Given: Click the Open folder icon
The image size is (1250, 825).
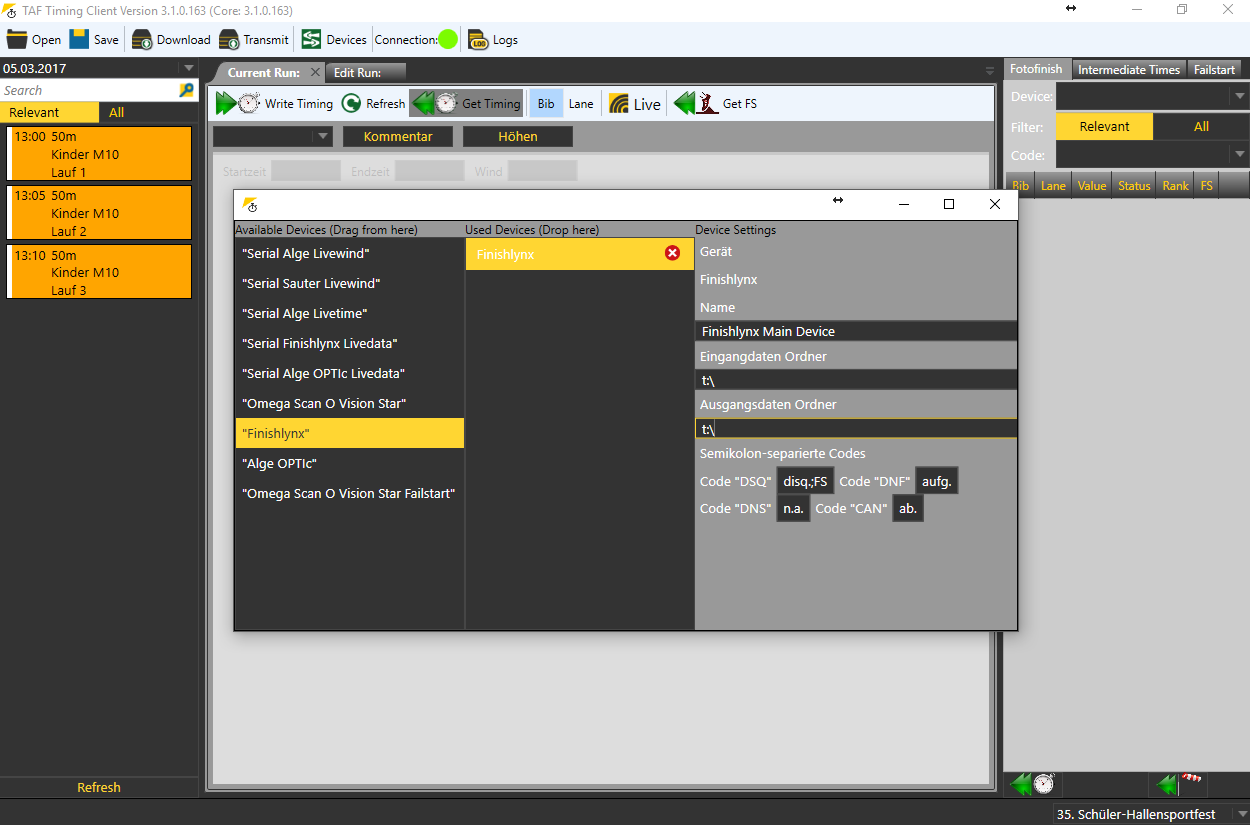Looking at the screenshot, I should [x=17, y=40].
